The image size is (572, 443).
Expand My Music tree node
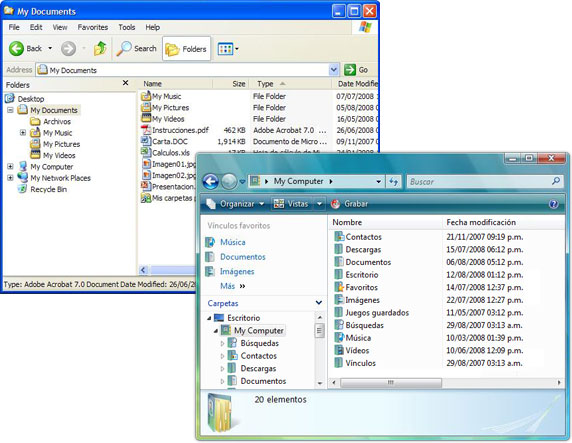point(23,132)
